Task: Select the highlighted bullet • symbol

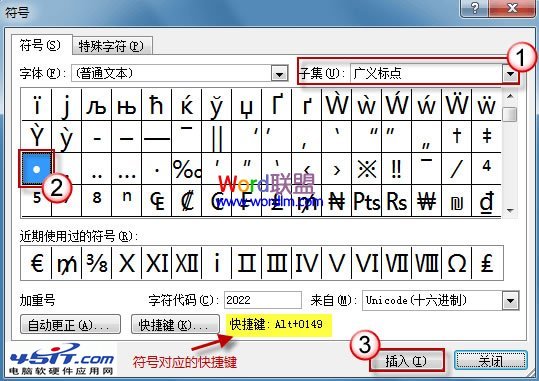Action: (x=36, y=168)
